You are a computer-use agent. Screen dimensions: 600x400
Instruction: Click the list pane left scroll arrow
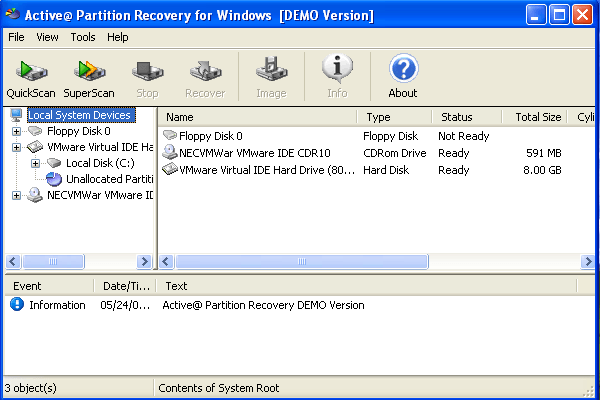pos(166,261)
